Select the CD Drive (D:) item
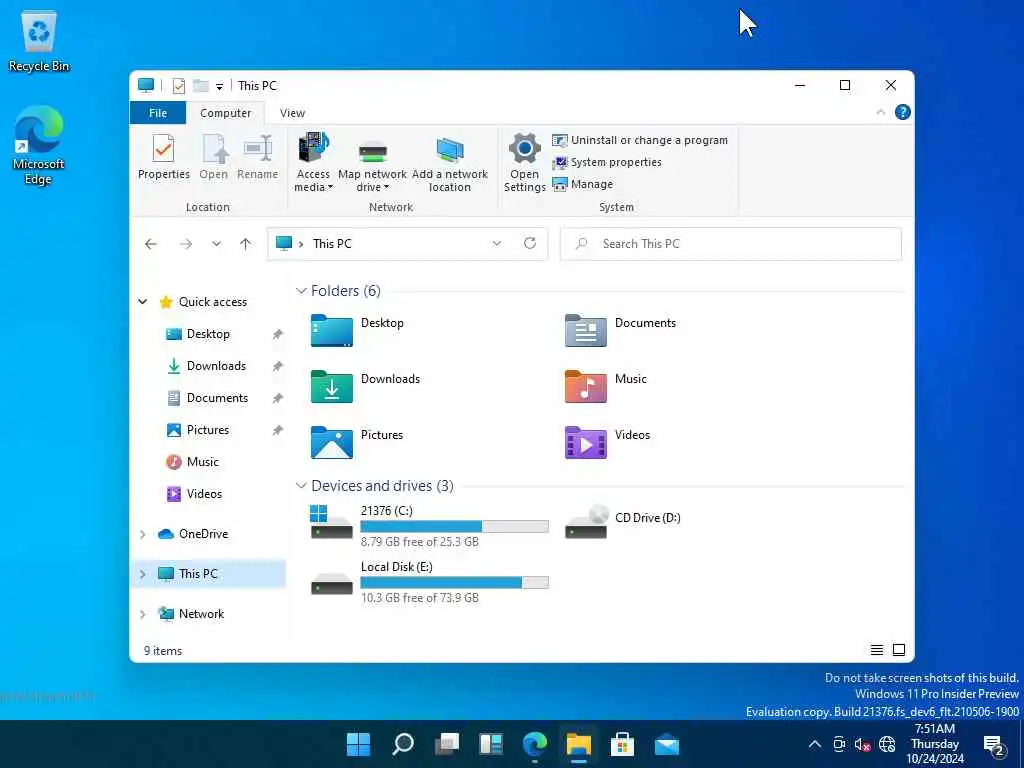Viewport: 1024px width, 768px height. pos(622,522)
